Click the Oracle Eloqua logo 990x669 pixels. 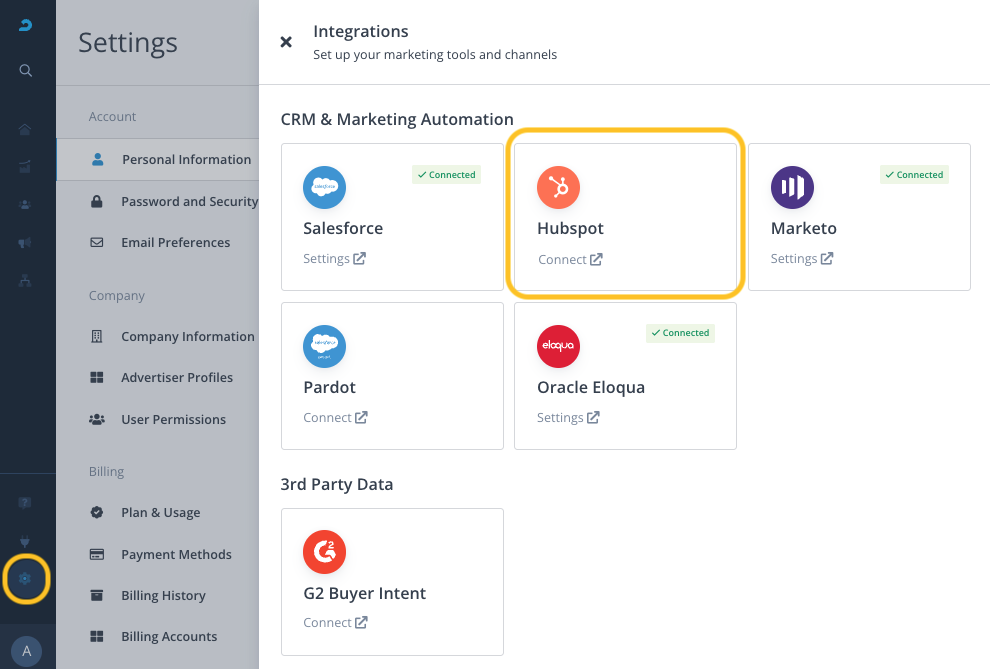[558, 346]
